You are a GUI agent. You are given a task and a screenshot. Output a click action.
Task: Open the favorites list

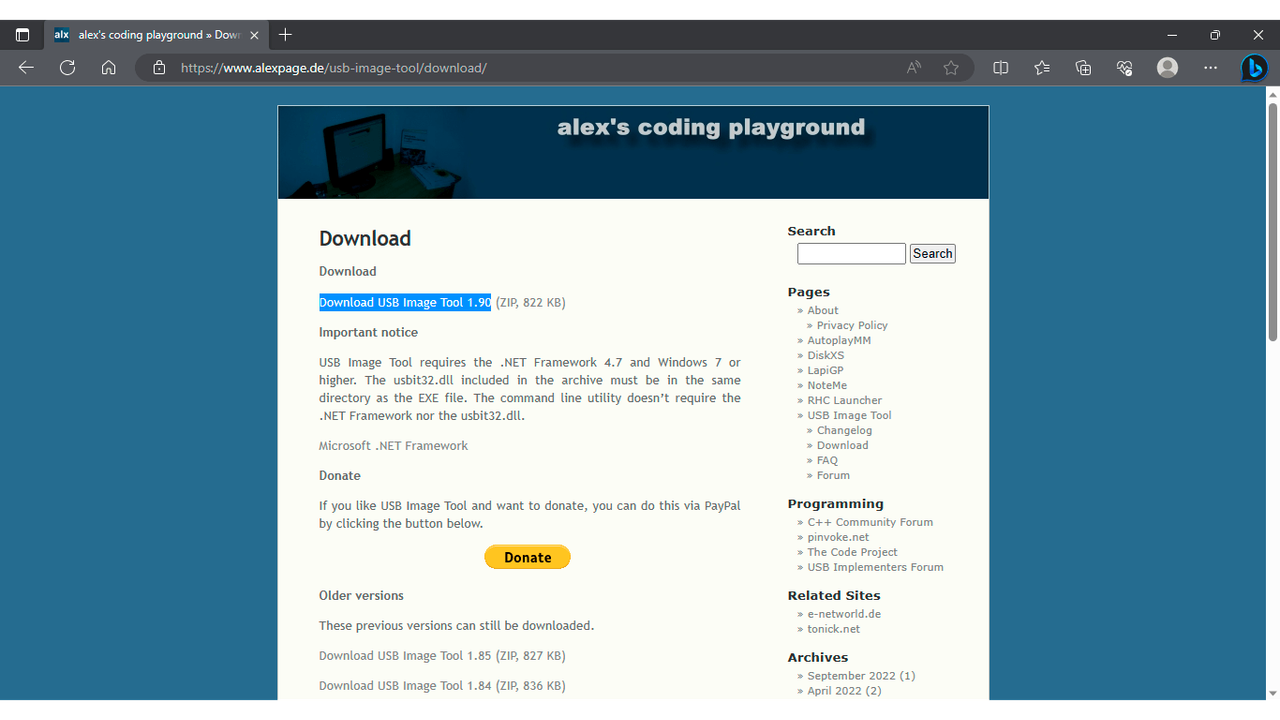pyautogui.click(x=1042, y=68)
